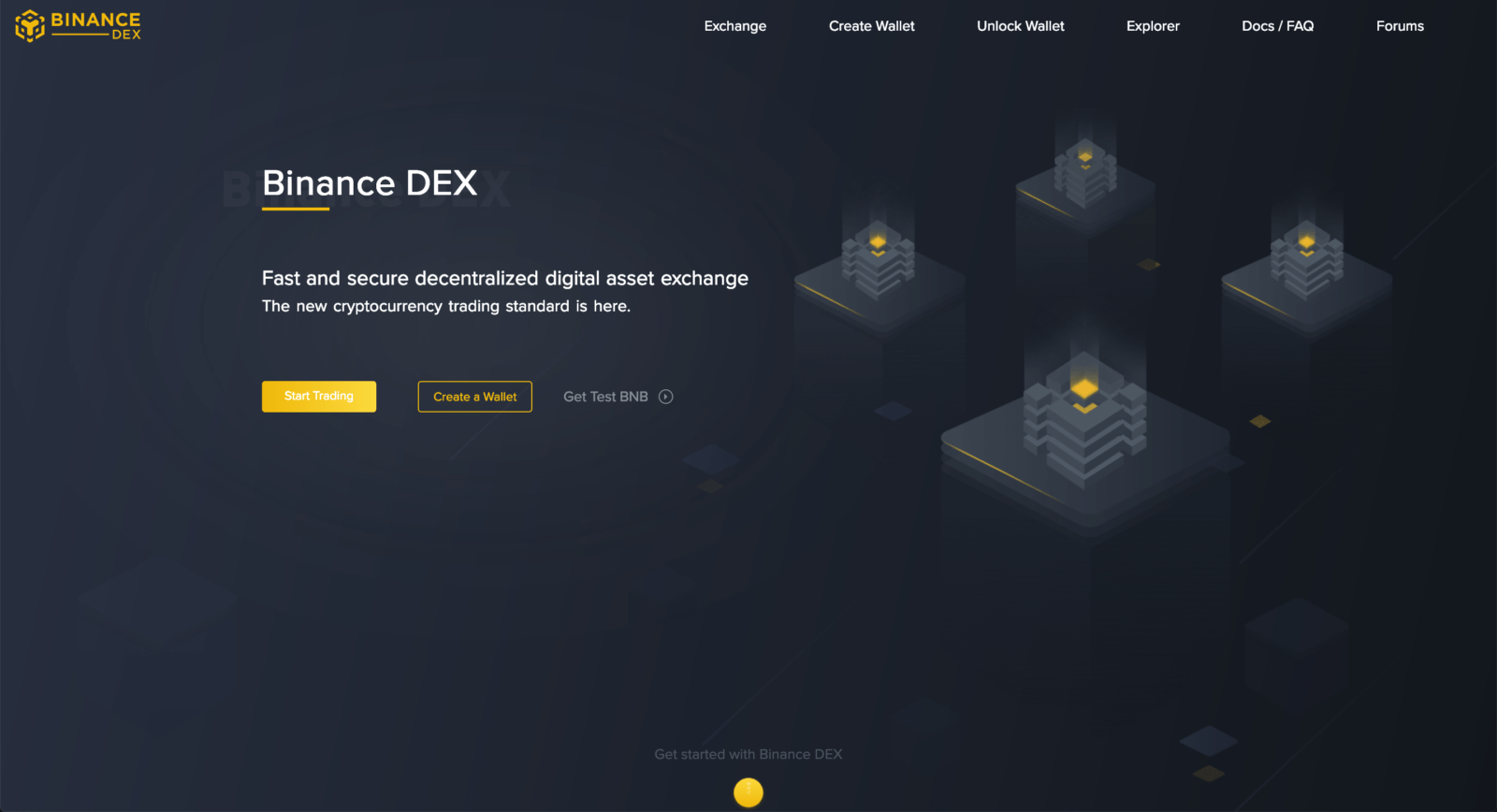Click the Binance DEX logo
This screenshot has width=1497, height=812.
78,26
